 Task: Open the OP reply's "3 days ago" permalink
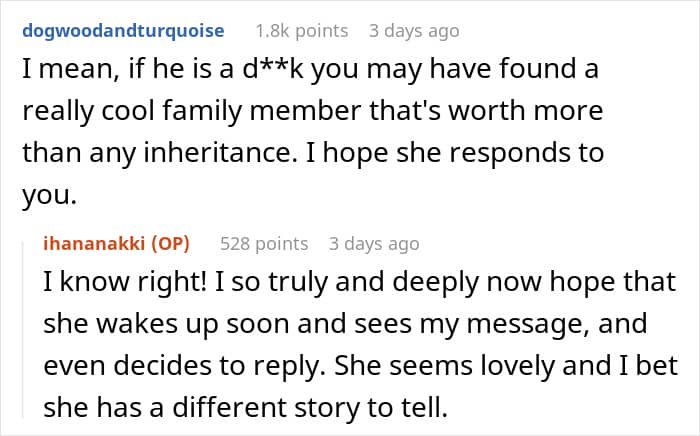click(x=374, y=244)
